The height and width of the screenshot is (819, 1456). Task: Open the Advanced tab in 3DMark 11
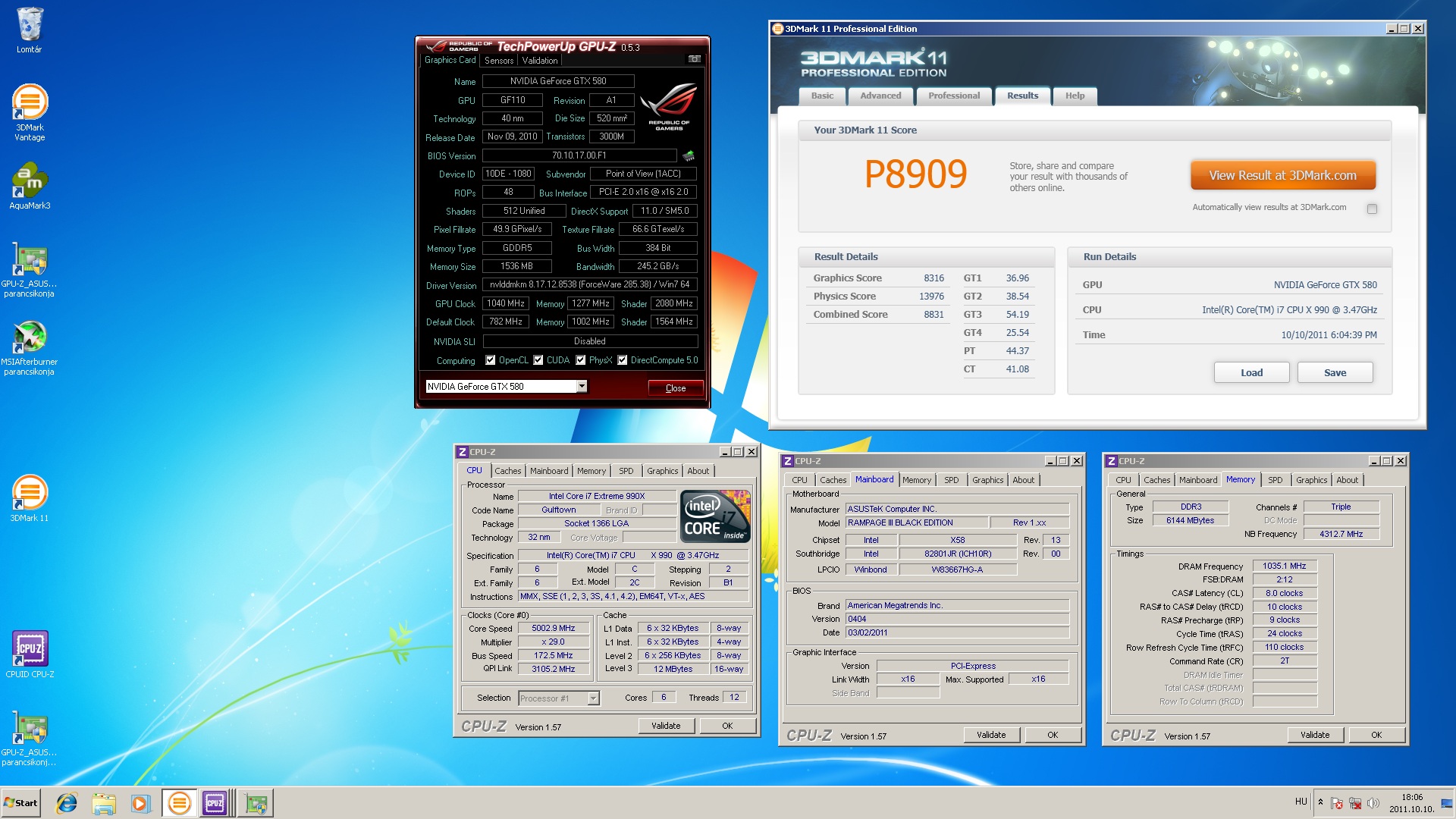(x=880, y=96)
